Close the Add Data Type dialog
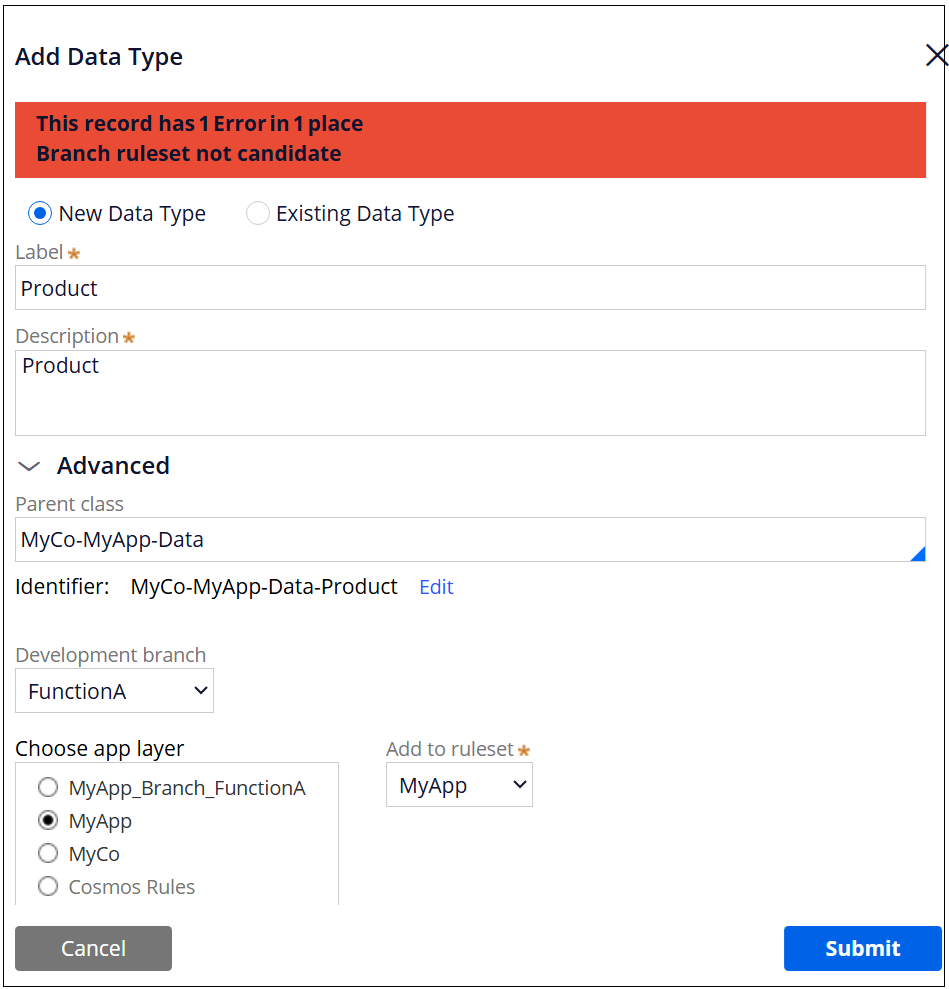The width and height of the screenshot is (949, 989). 935,56
